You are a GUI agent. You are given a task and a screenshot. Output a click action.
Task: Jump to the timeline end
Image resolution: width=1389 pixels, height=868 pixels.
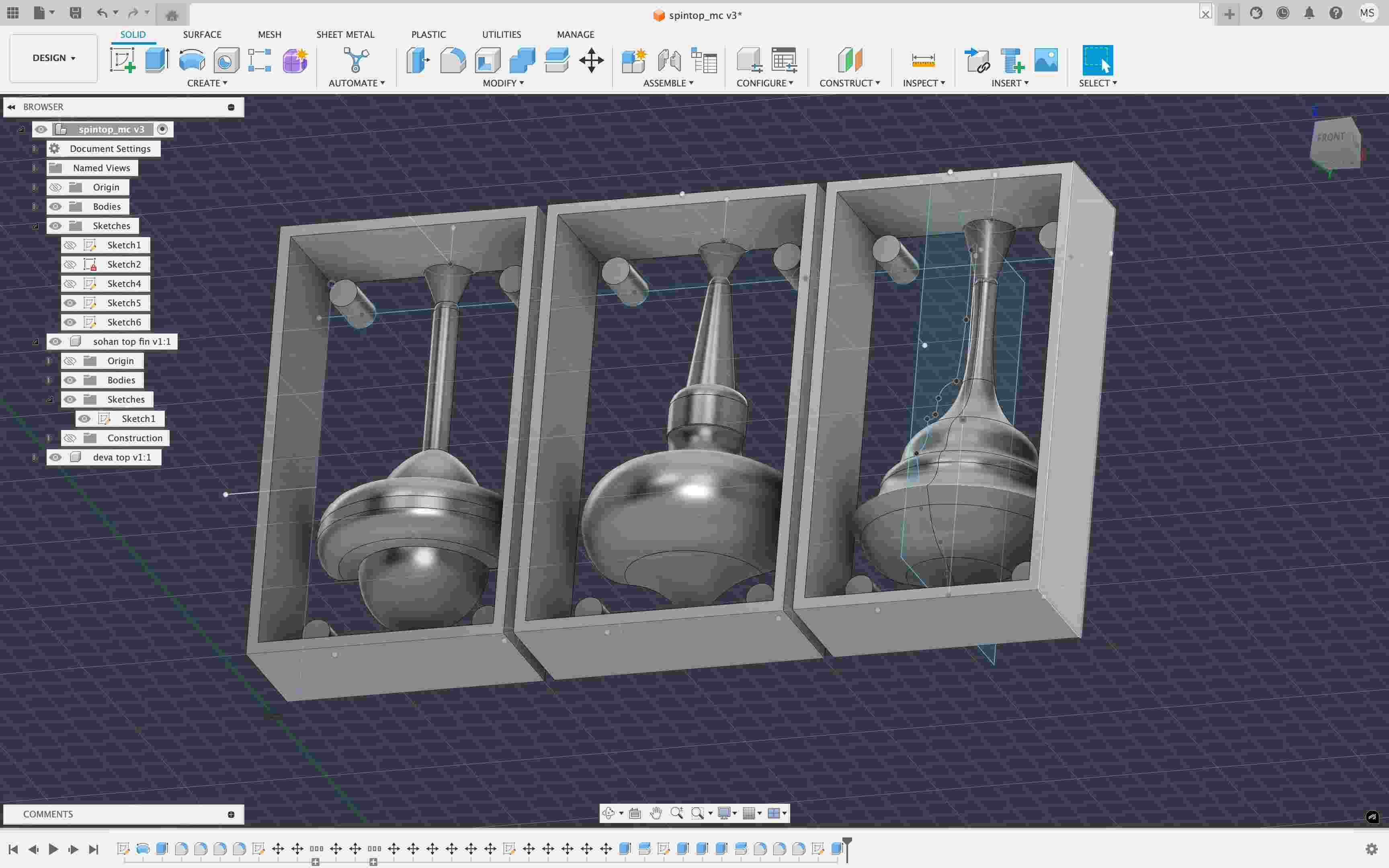pos(94,849)
